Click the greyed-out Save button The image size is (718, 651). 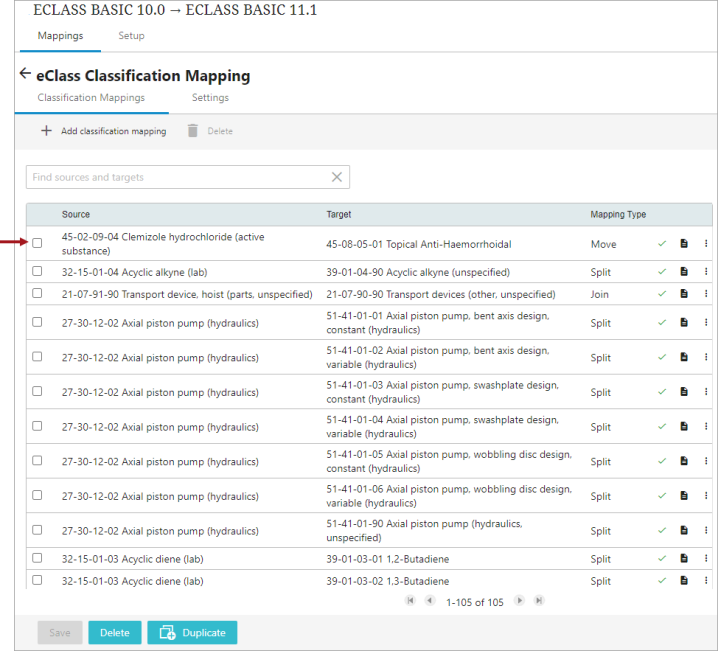tap(60, 632)
